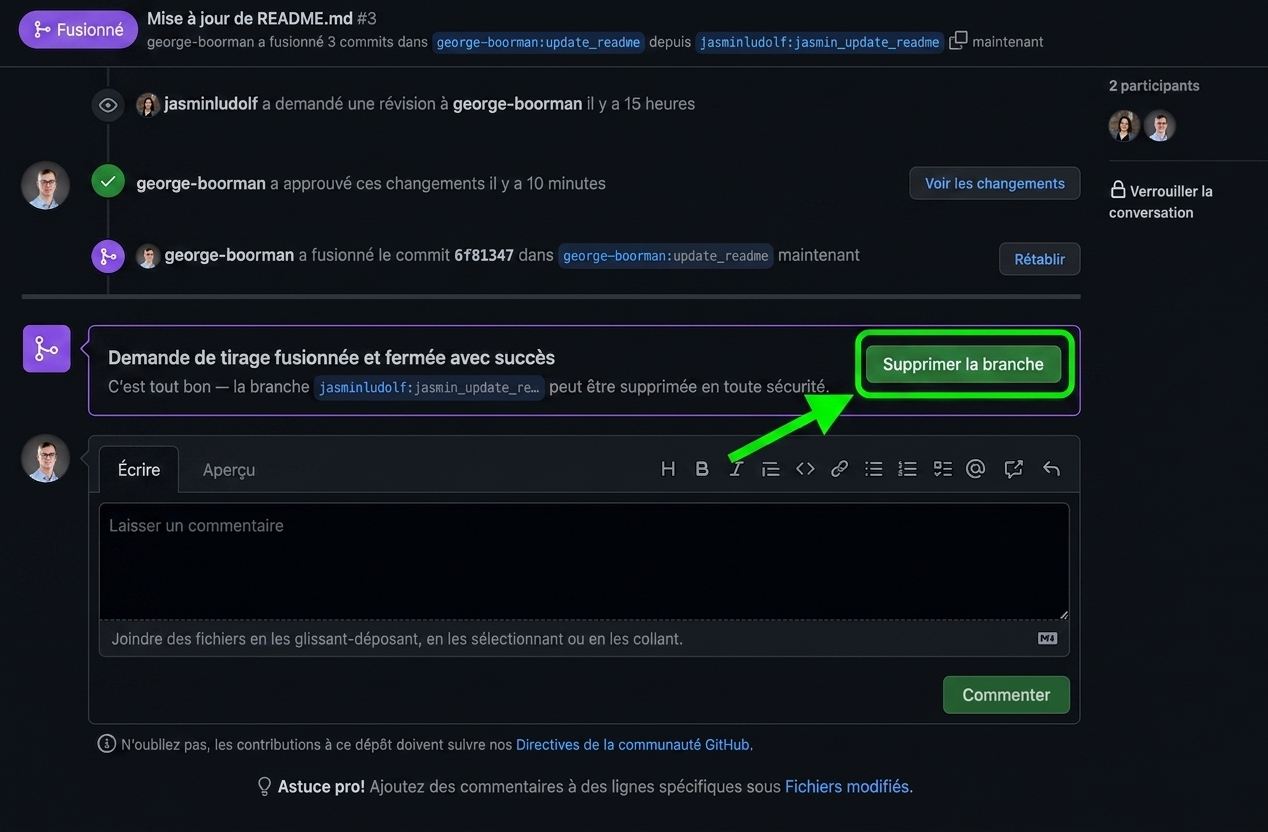Screen dimensions: 1268x832
Task: Insert a quote block
Action: tap(770, 468)
